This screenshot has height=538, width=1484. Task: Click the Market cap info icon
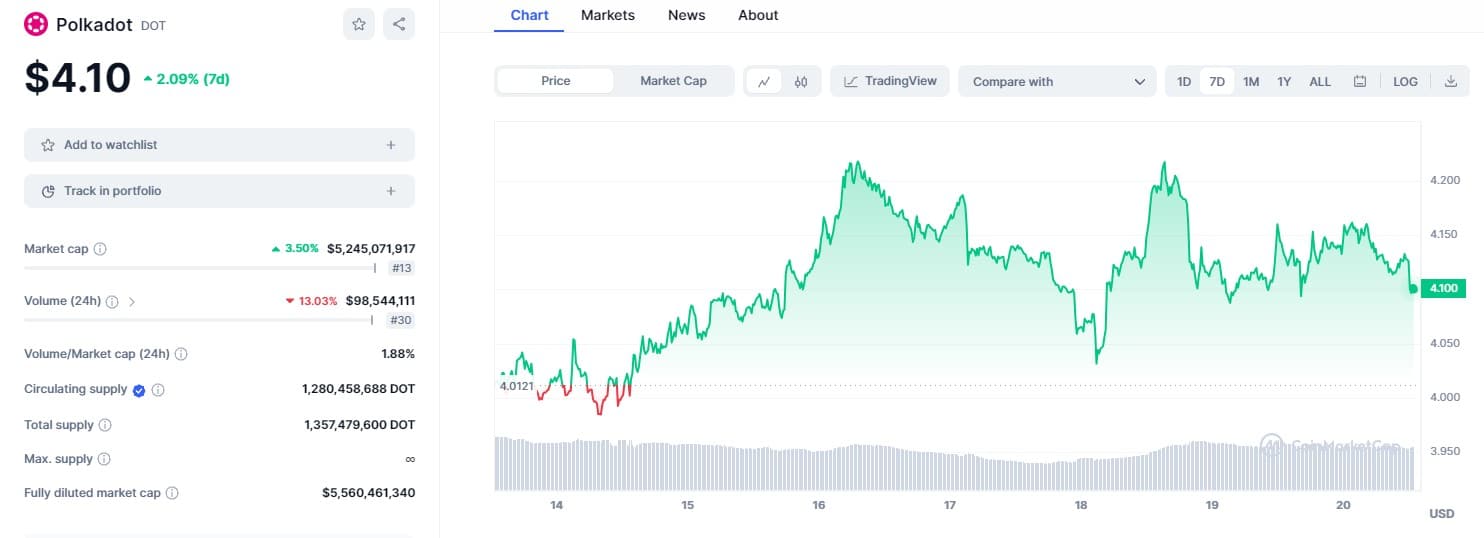tap(100, 249)
